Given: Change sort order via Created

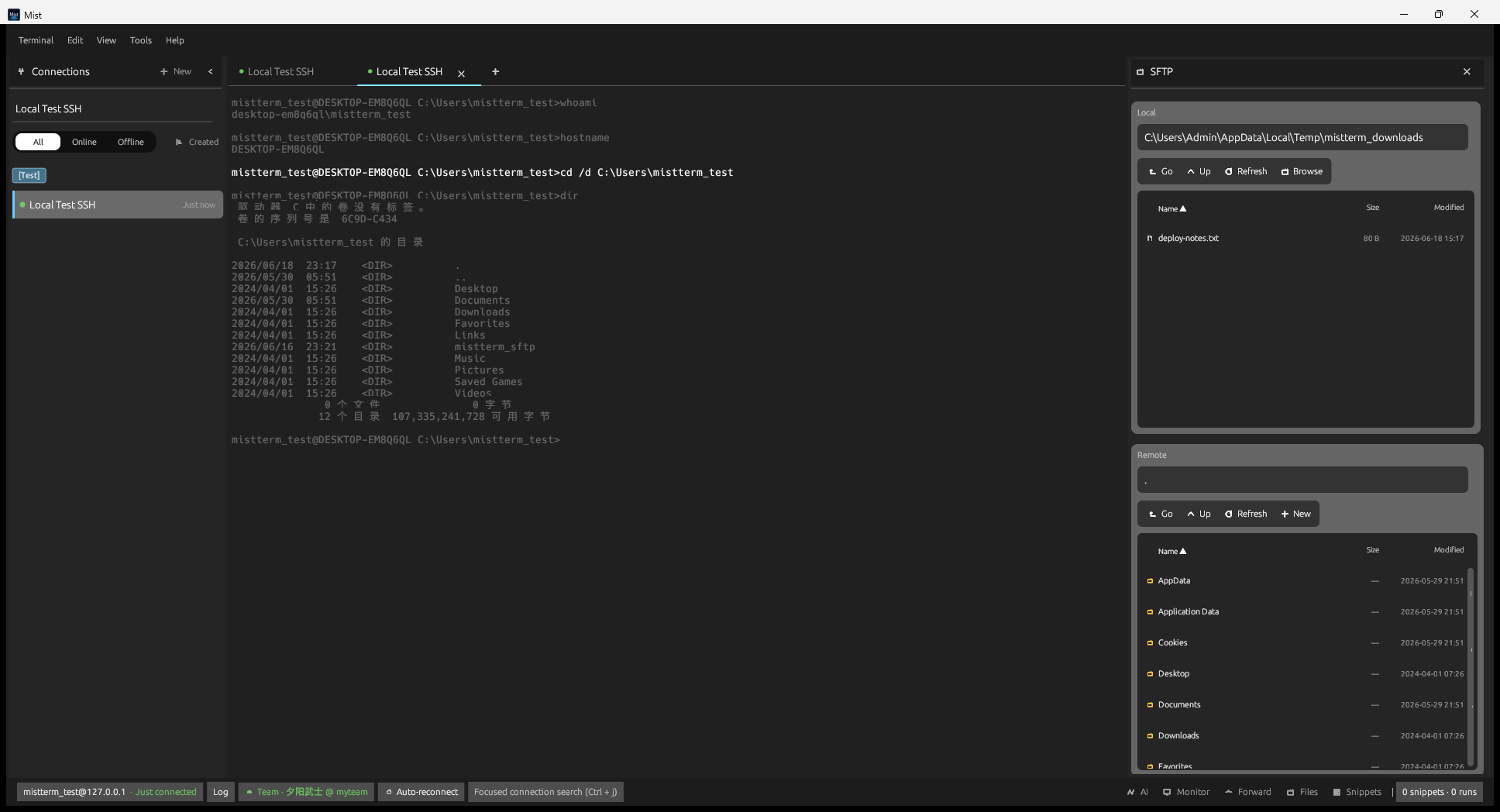Looking at the screenshot, I should click(x=197, y=142).
